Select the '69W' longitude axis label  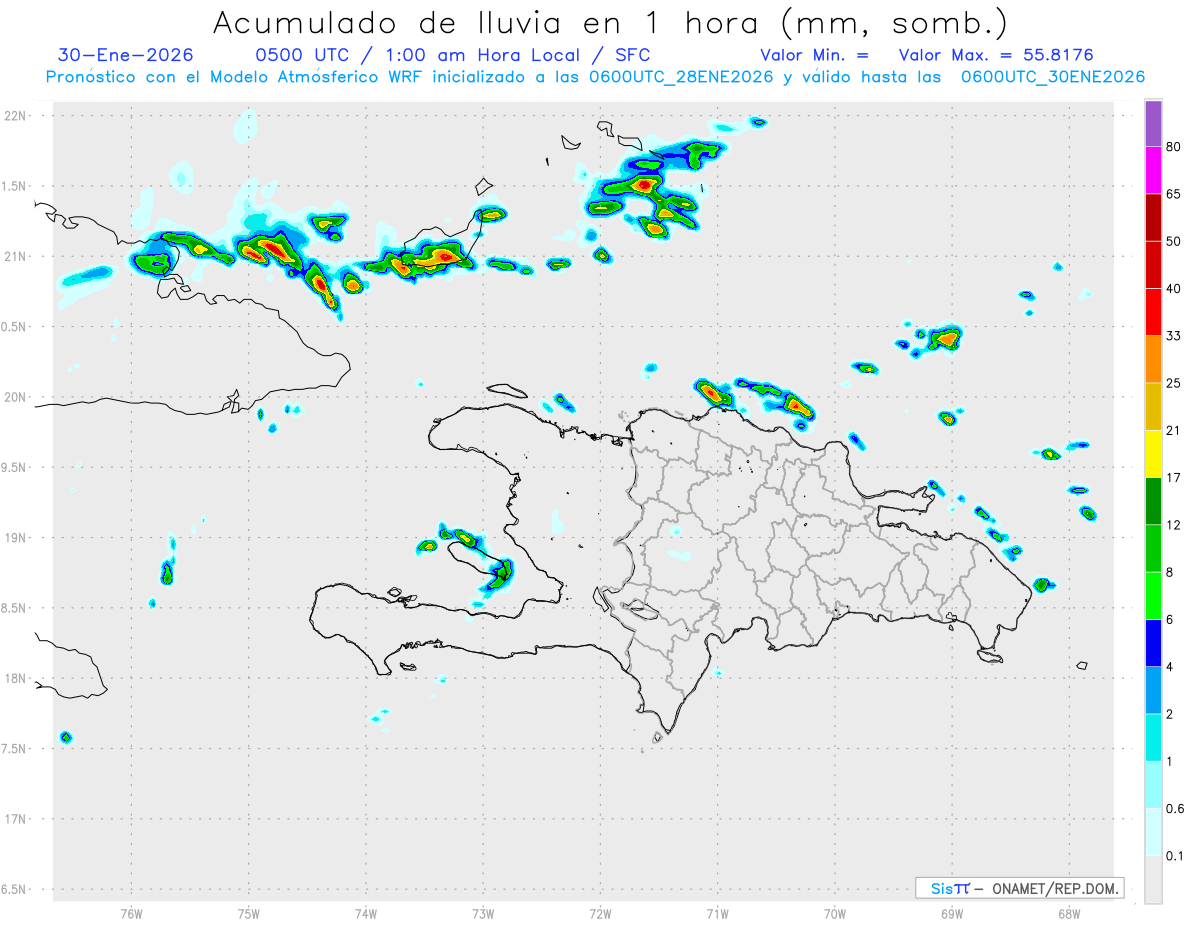pyautogui.click(x=952, y=913)
